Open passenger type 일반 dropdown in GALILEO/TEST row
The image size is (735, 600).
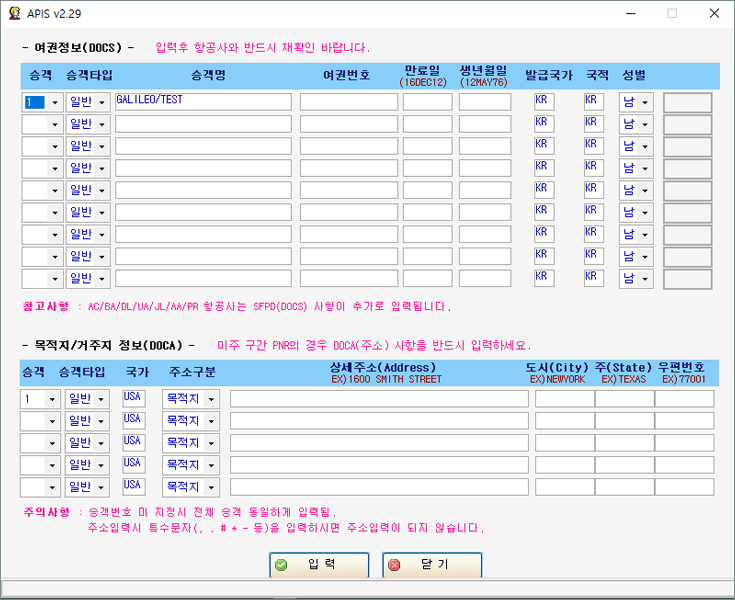(x=102, y=102)
